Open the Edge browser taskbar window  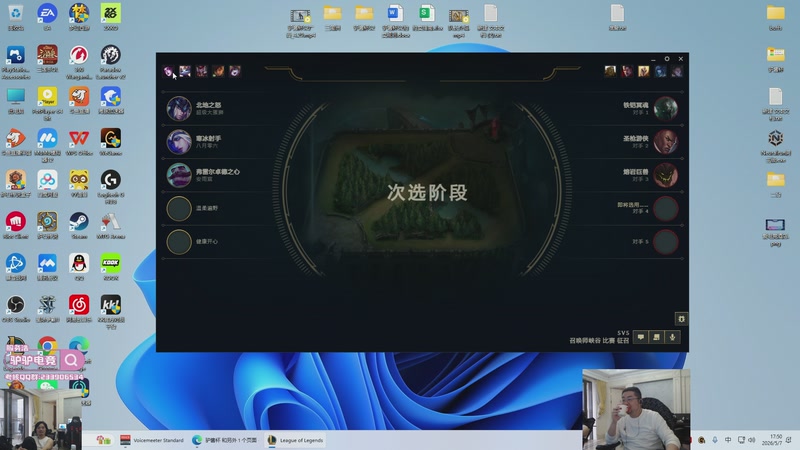coord(224,440)
